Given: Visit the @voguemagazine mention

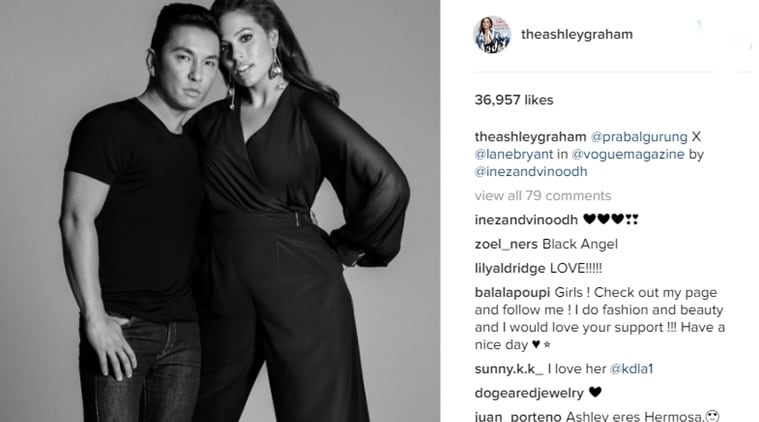Looking at the screenshot, I should click(x=628, y=154).
